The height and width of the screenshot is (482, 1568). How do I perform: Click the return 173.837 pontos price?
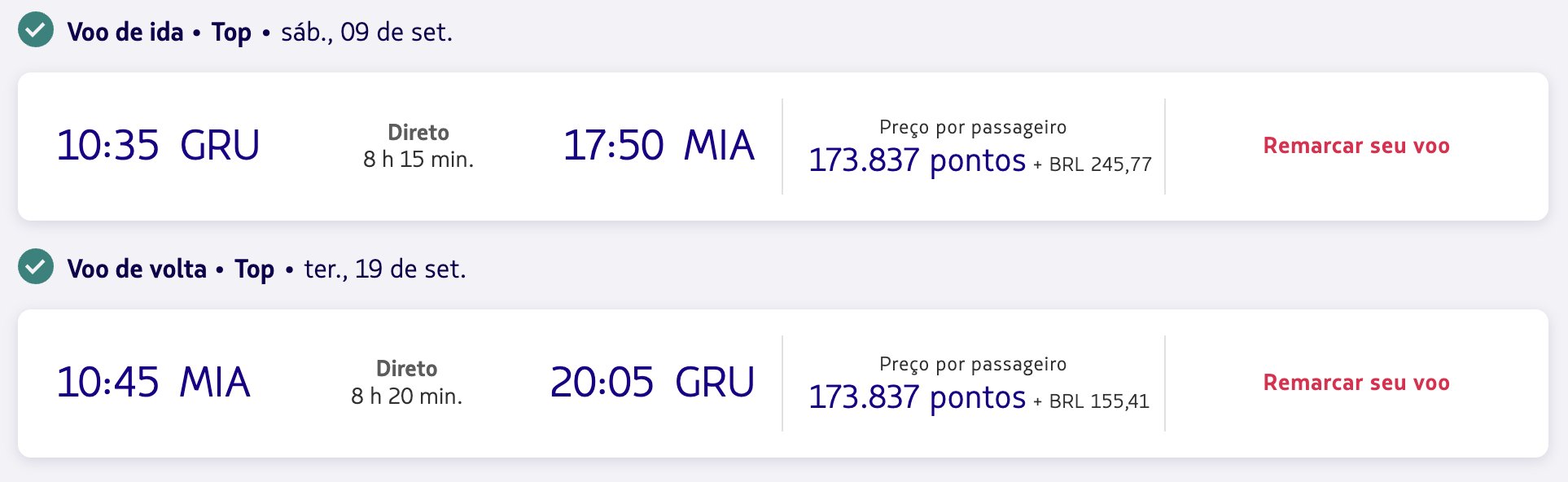tap(918, 397)
